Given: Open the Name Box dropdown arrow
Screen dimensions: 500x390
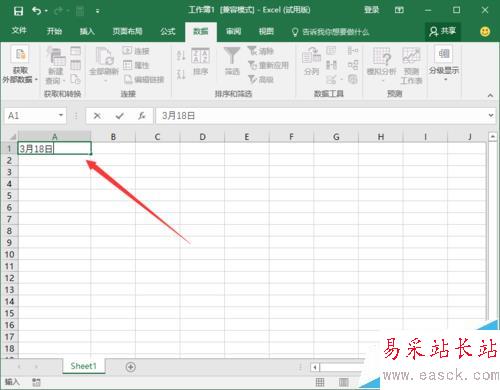Looking at the screenshot, I should 61,115.
